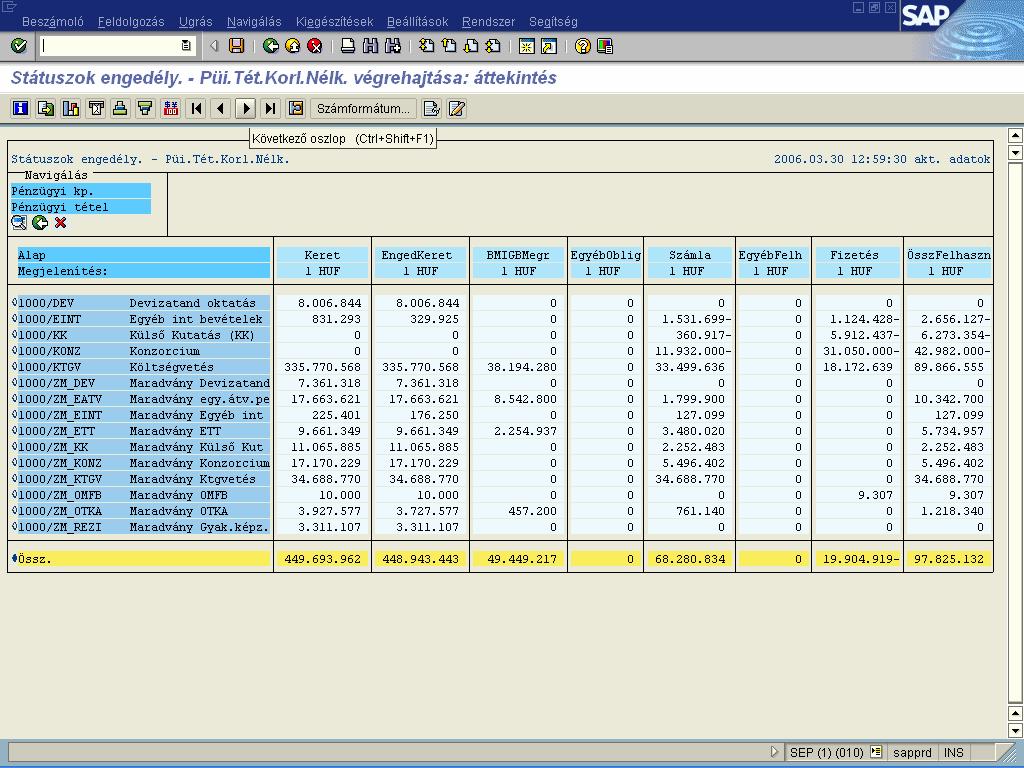Screen dimensions: 1024x768
Task: Click the Print icon in top toolbar
Action: pyautogui.click(x=348, y=46)
